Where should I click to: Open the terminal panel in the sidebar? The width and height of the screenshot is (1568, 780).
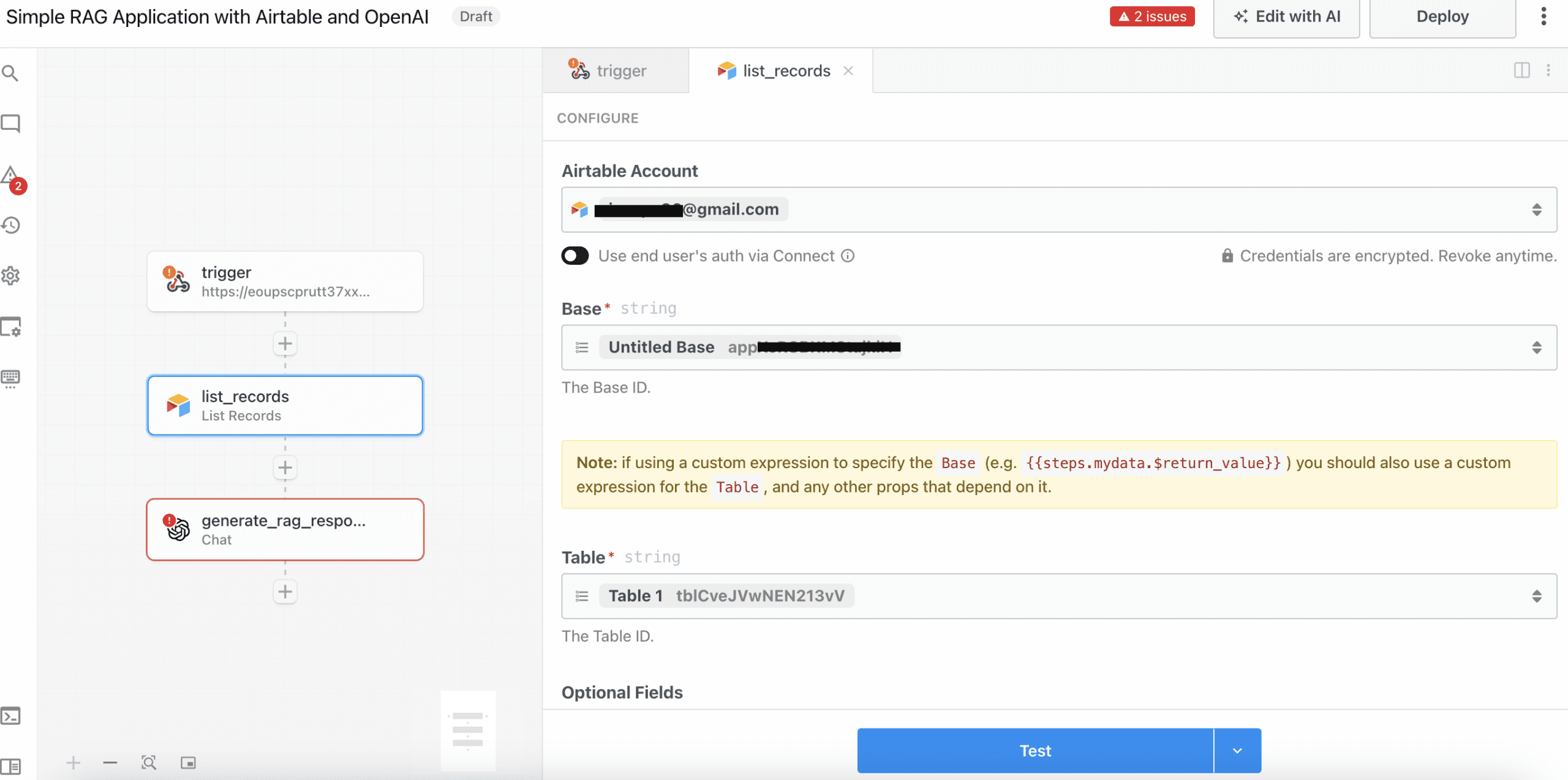coord(10,715)
